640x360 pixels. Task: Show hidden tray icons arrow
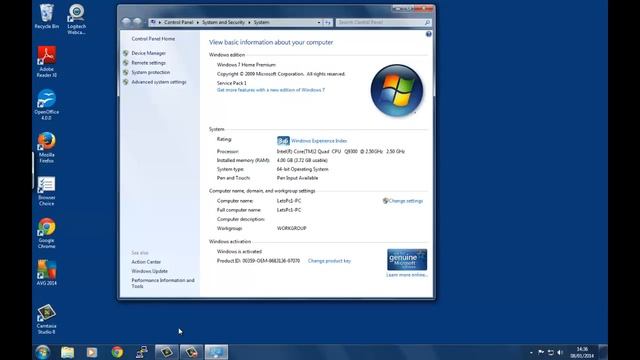pyautogui.click(x=531, y=352)
